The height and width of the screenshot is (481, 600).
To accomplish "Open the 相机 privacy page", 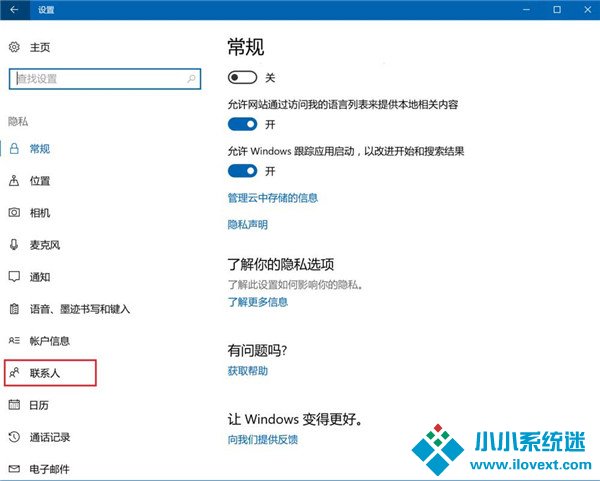I will (x=40, y=213).
